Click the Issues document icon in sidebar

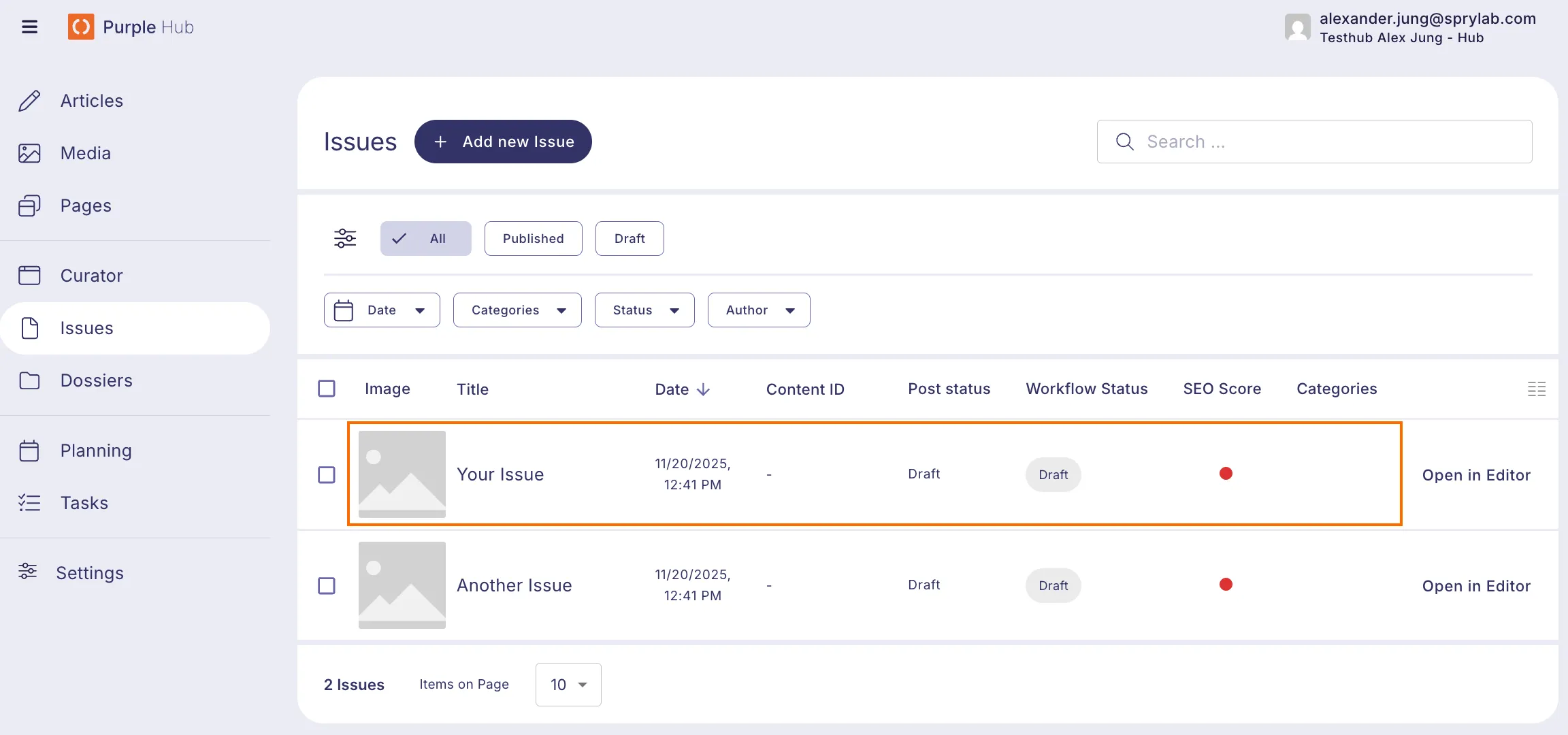[29, 328]
